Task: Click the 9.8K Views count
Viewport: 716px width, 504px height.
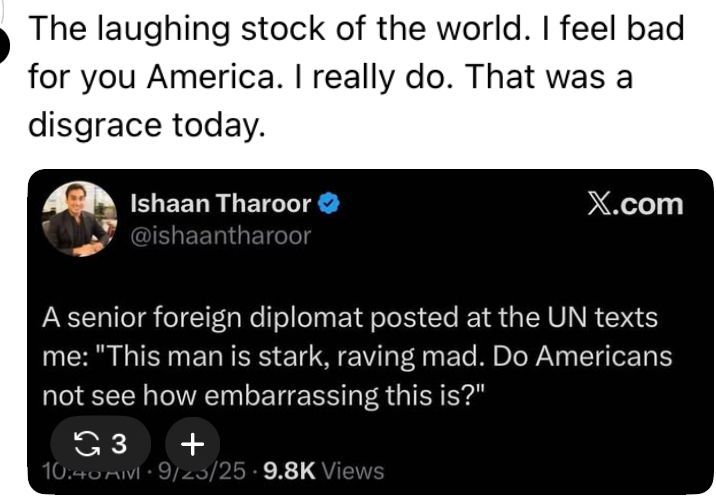Action: (x=321, y=470)
